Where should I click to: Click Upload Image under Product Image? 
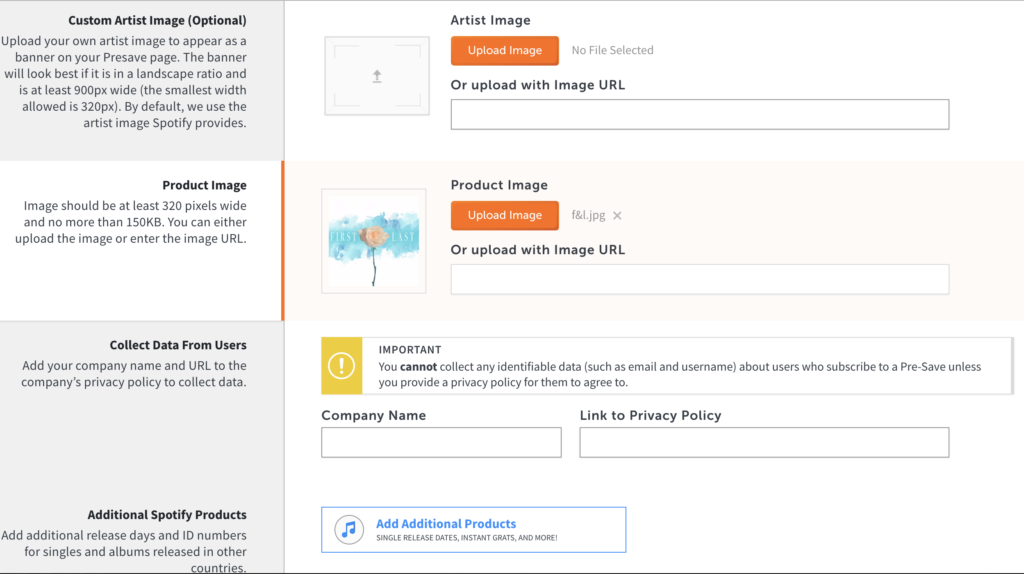pyautogui.click(x=505, y=215)
